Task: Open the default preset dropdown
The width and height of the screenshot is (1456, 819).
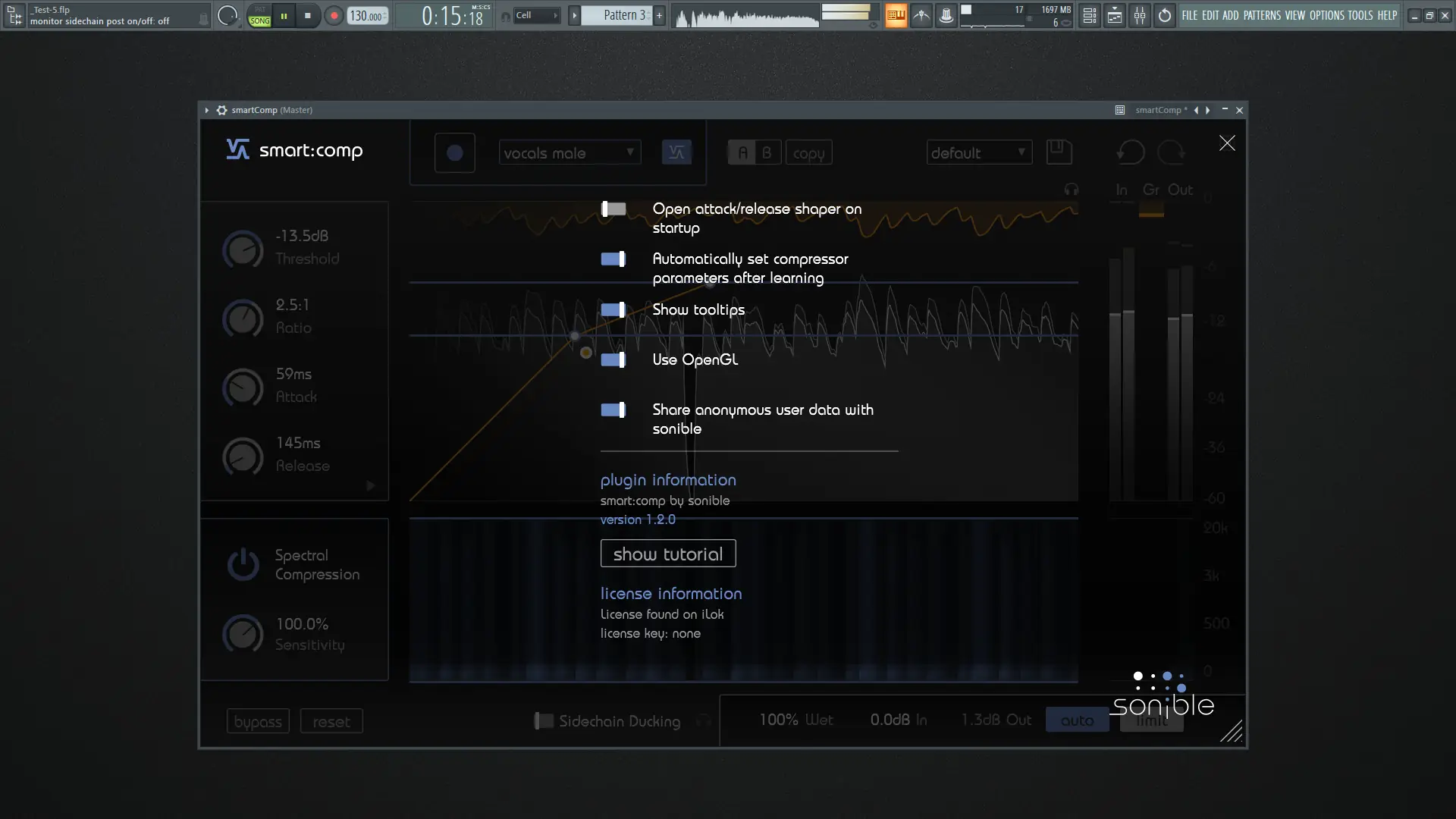Action: (x=978, y=152)
